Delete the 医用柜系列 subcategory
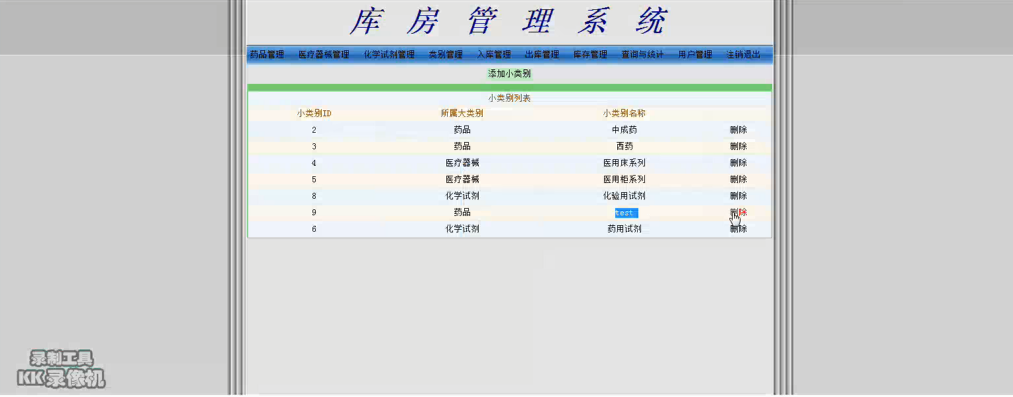1013x397 pixels. (x=738, y=179)
